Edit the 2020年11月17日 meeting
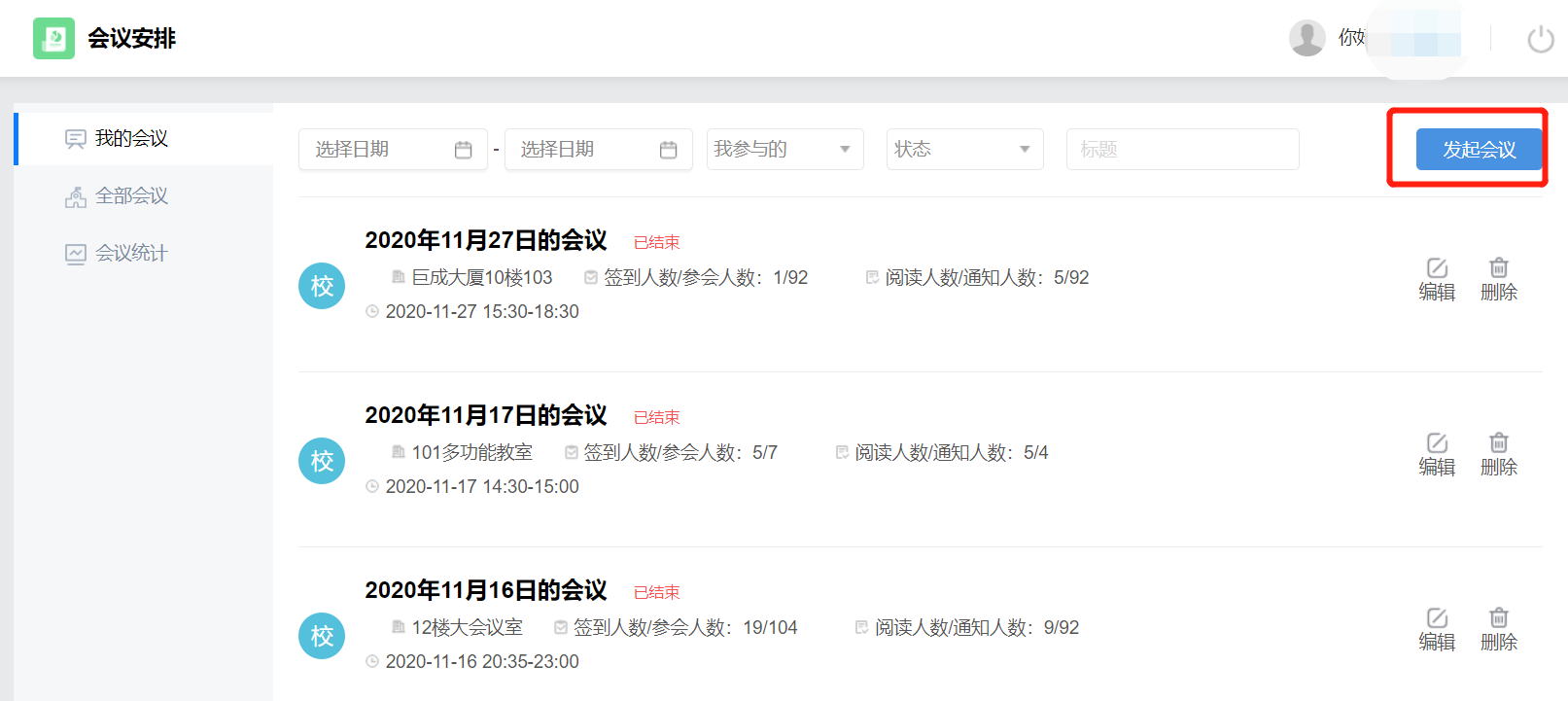 pos(1436,454)
